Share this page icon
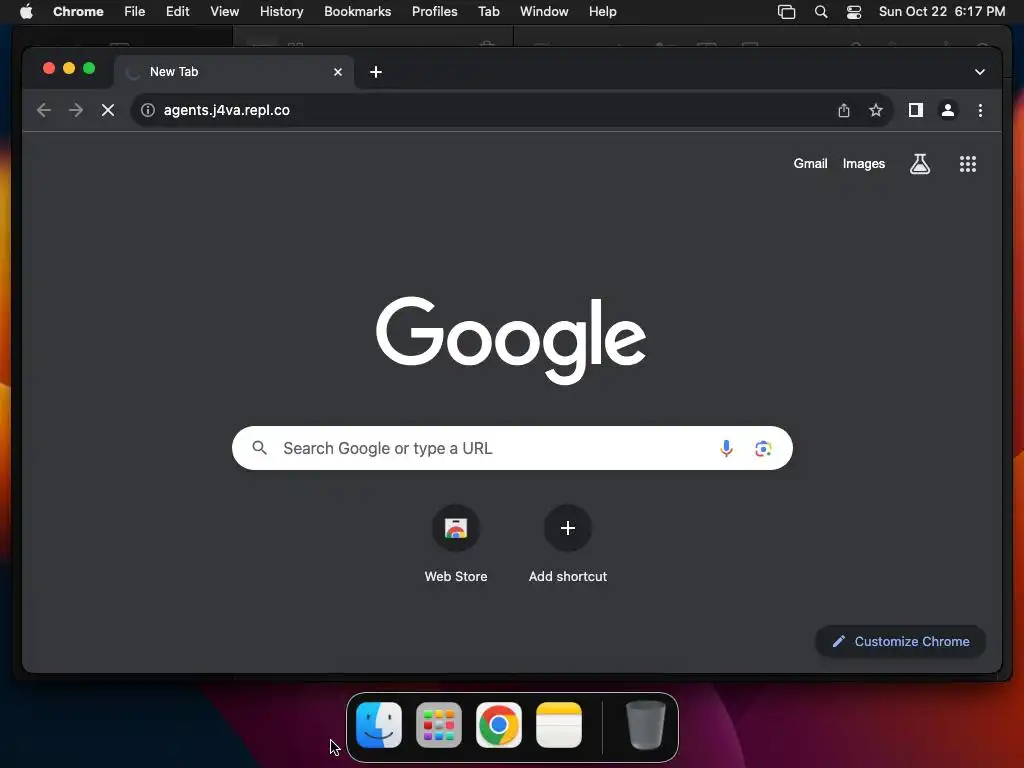Viewport: 1024px width, 768px height. (844, 110)
